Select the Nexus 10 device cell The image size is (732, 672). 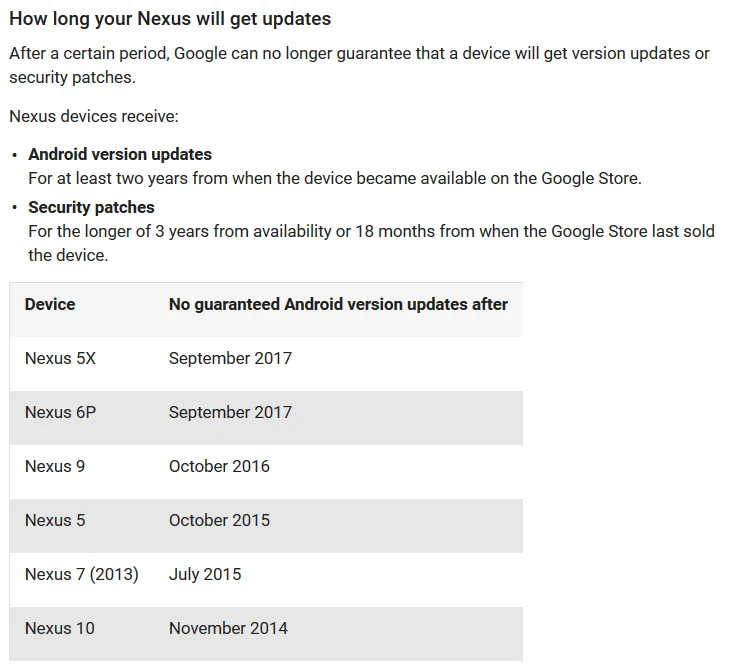(60, 628)
